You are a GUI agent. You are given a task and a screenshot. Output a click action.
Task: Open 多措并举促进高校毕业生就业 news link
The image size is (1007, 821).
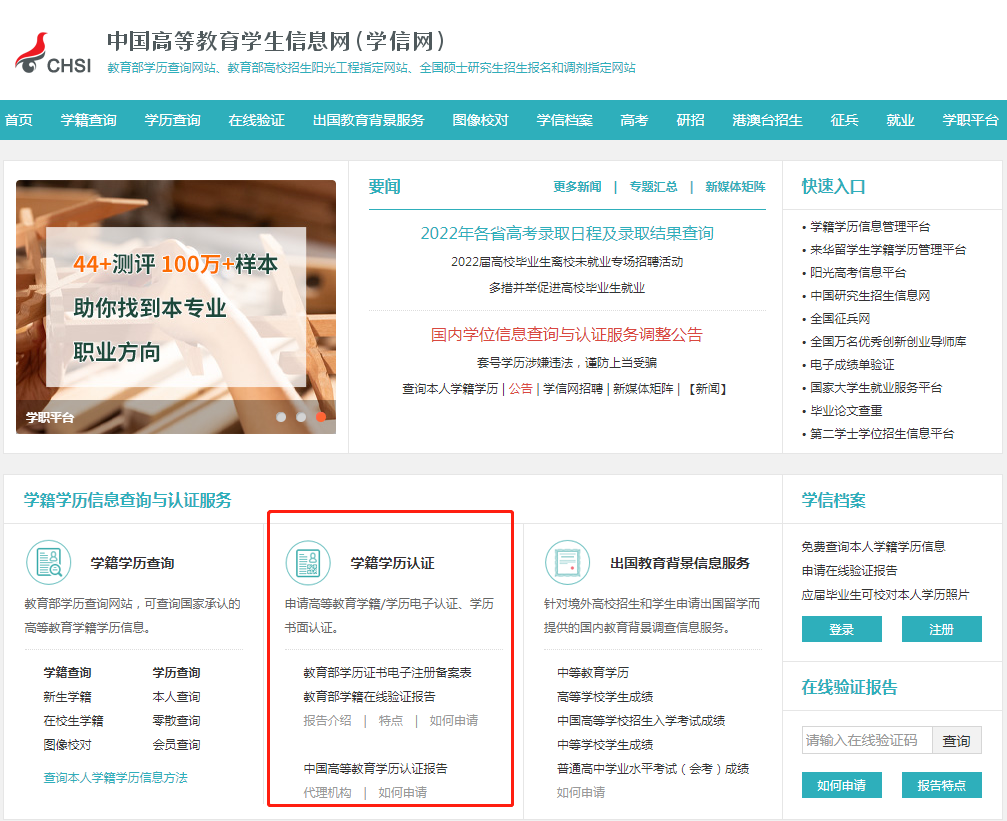567,288
